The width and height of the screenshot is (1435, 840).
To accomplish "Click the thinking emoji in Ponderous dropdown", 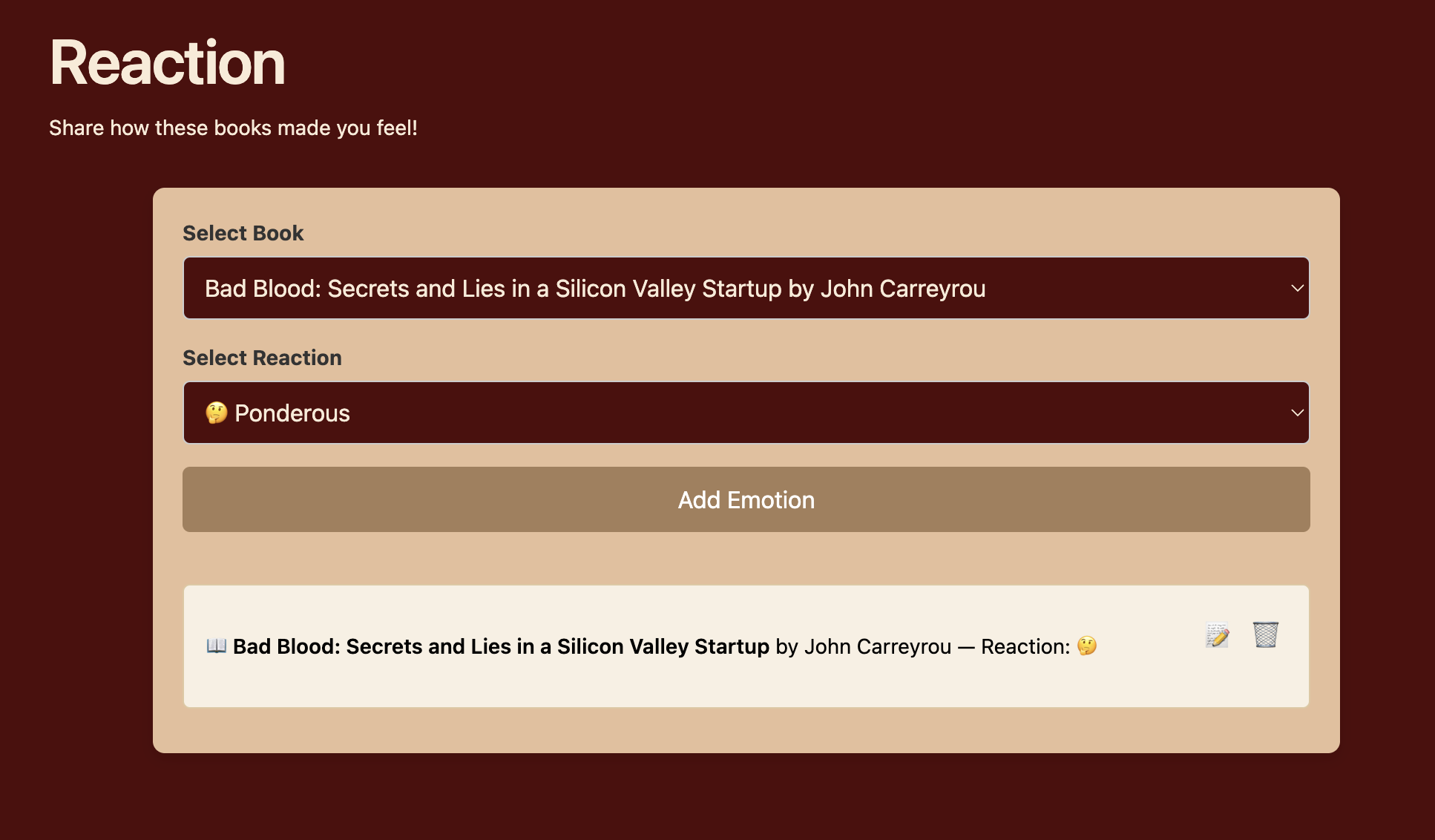I will [x=217, y=413].
